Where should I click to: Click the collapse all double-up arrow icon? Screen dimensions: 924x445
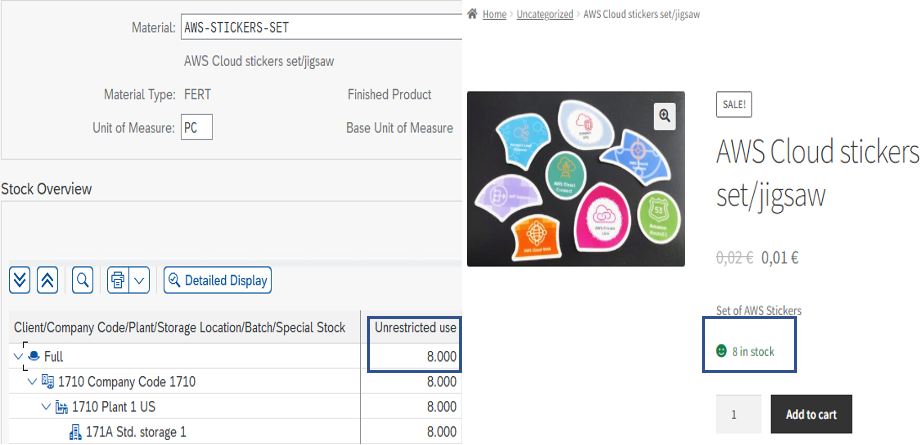[x=47, y=280]
